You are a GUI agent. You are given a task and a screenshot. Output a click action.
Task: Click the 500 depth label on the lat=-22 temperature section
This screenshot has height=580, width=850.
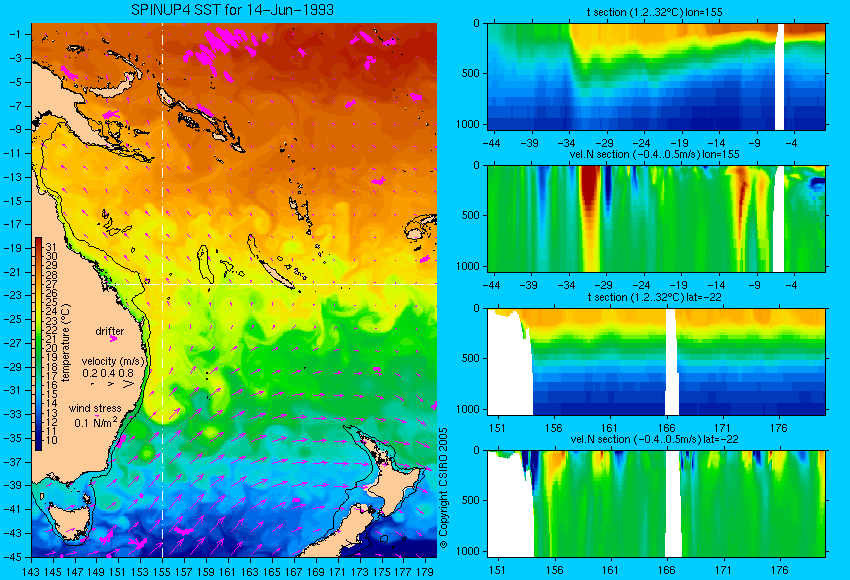pos(473,358)
